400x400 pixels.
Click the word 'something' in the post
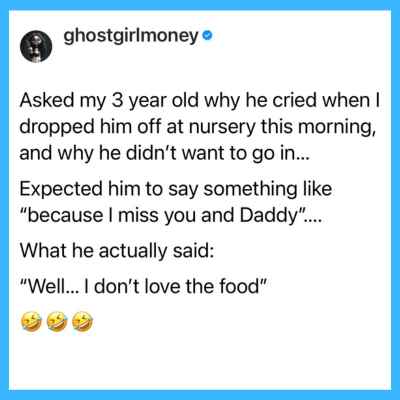(250, 190)
